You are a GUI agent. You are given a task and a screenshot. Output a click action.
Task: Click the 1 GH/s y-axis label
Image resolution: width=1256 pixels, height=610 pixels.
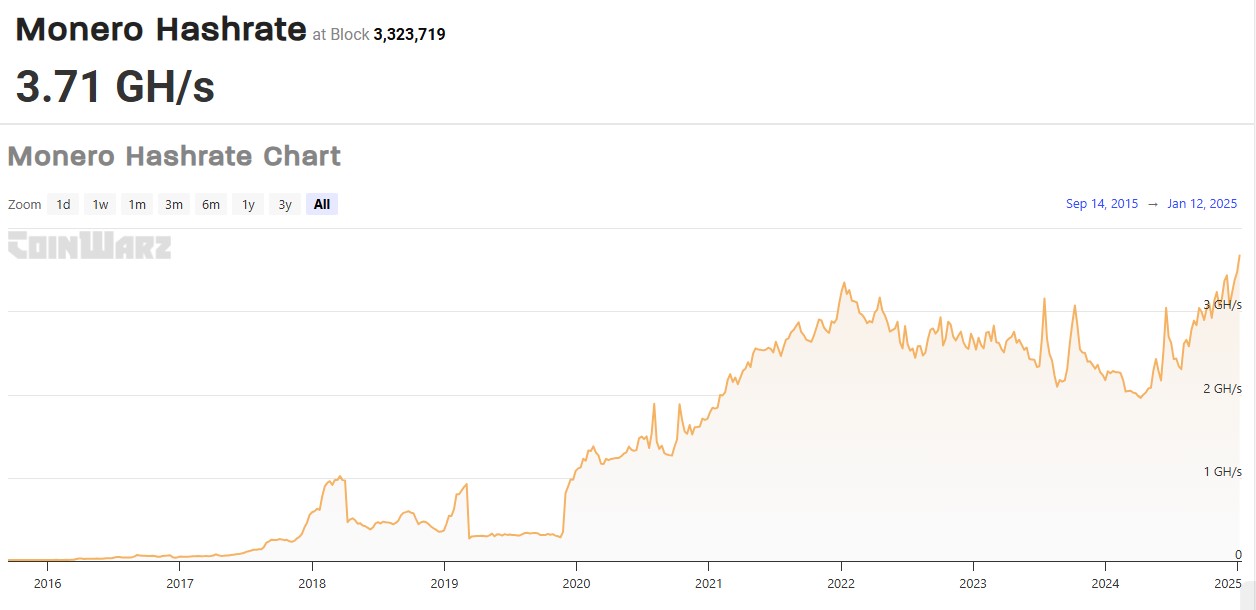1222,471
